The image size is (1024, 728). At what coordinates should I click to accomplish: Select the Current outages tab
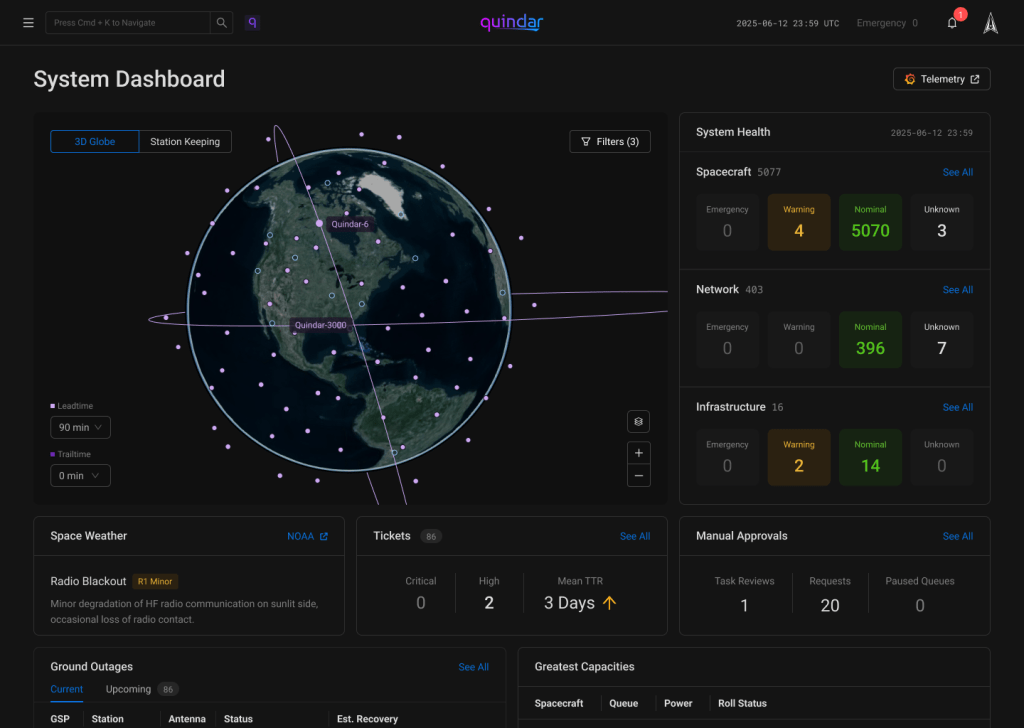click(x=67, y=689)
